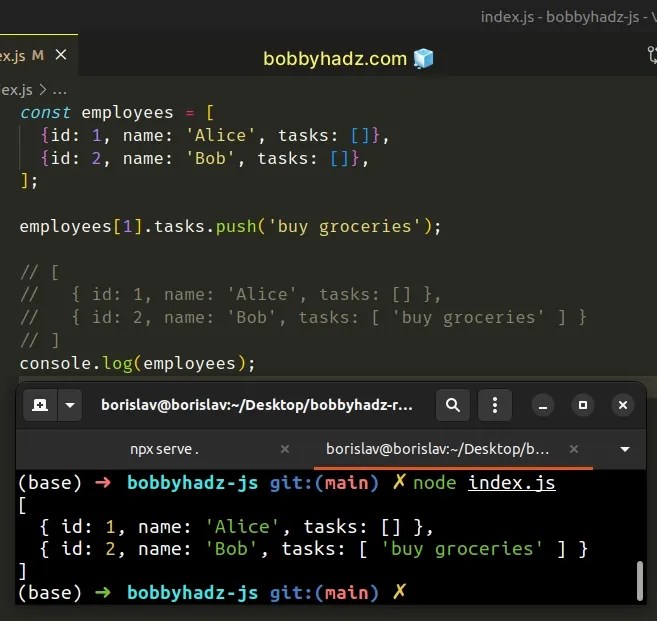This screenshot has height=621, width=657.
Task: Click the Bob output row in terminal
Action: tap(313, 549)
